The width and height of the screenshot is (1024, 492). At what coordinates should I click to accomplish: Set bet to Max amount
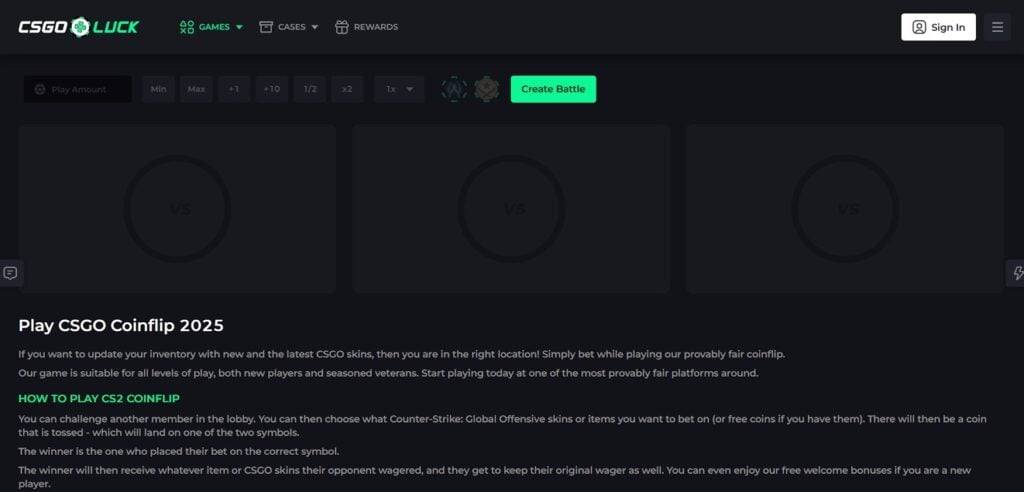tap(196, 89)
